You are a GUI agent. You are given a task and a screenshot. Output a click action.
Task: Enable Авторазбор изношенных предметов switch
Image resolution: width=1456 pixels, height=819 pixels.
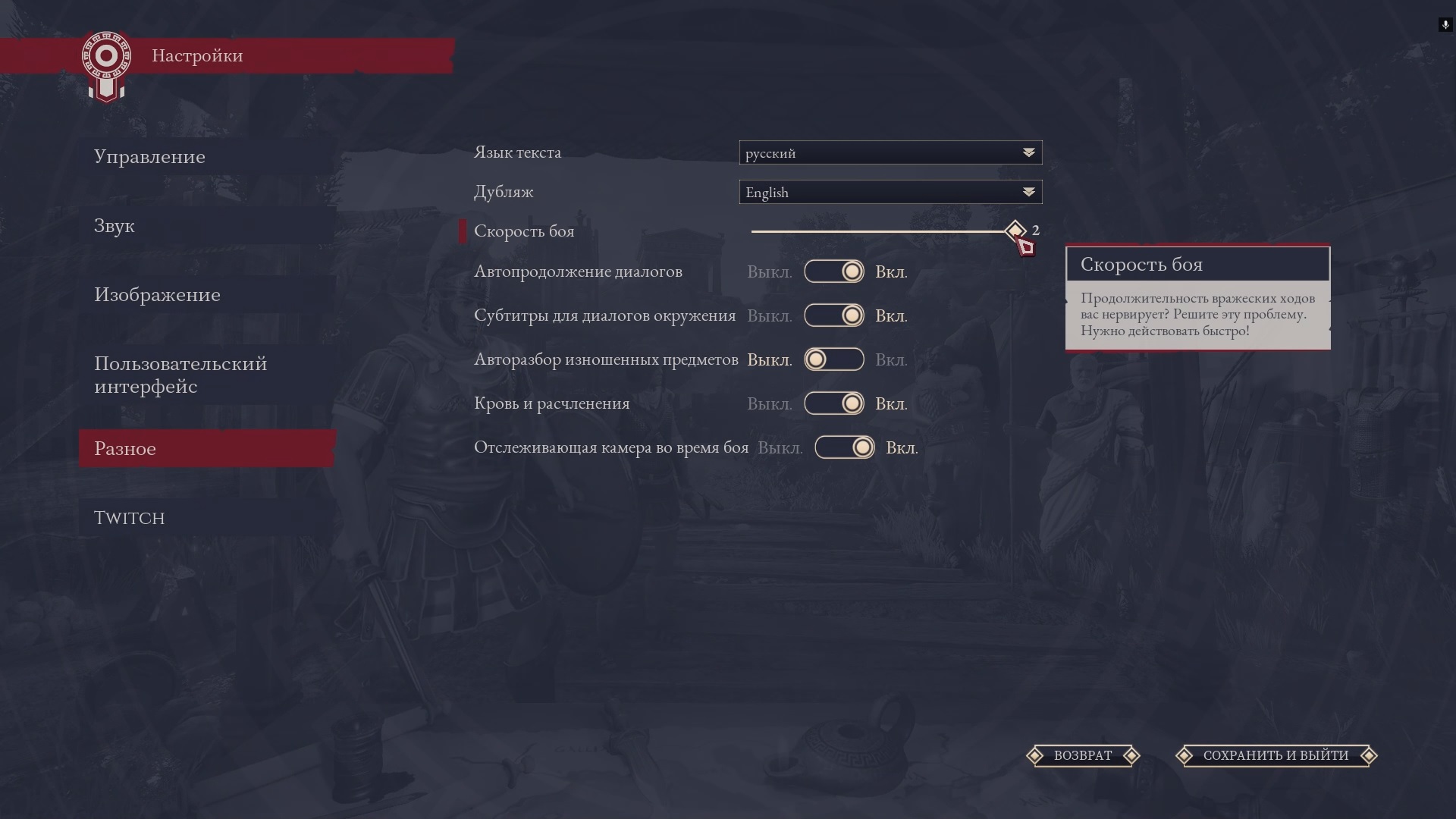click(834, 359)
